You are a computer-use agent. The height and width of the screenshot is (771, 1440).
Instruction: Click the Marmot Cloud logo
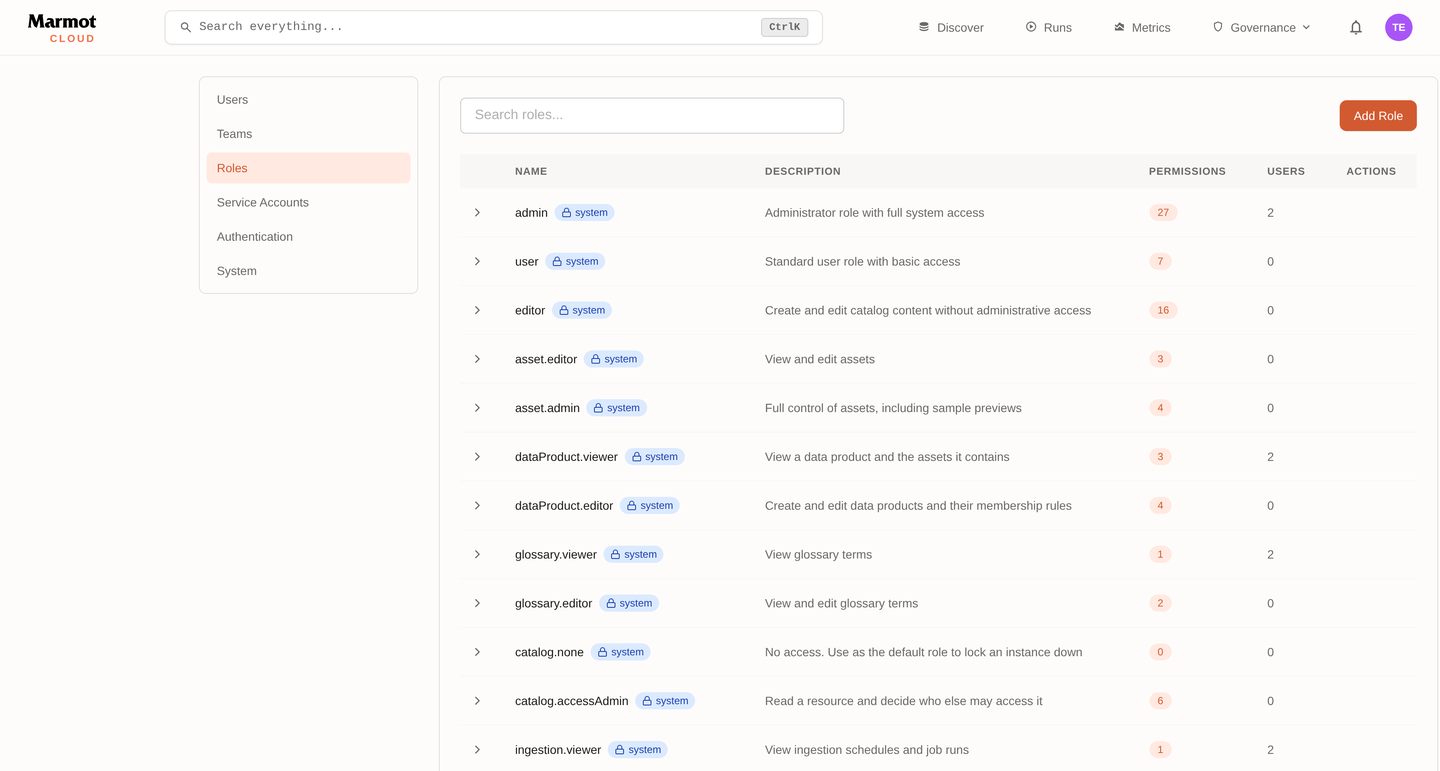[x=62, y=28]
